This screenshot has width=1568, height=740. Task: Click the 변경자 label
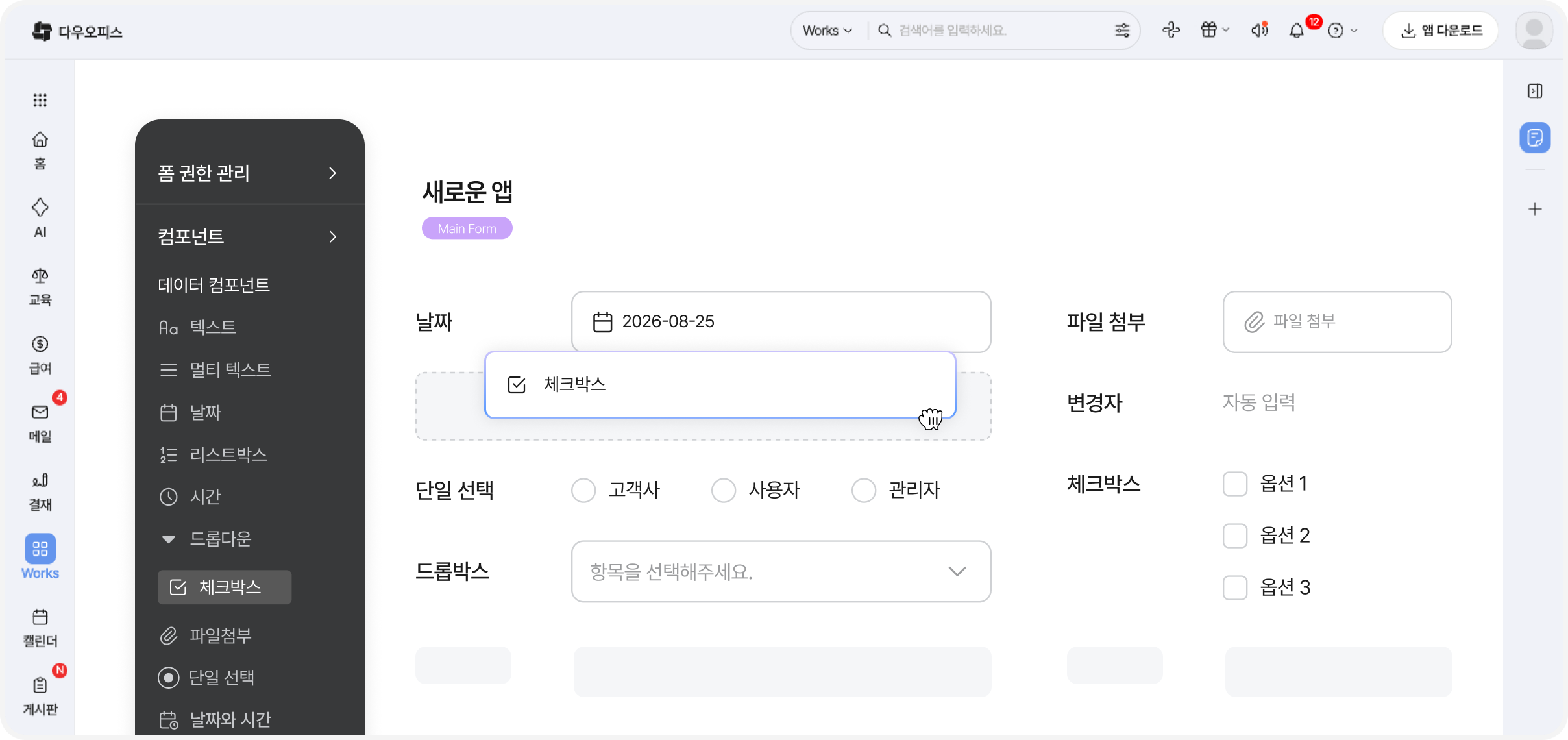[1094, 403]
